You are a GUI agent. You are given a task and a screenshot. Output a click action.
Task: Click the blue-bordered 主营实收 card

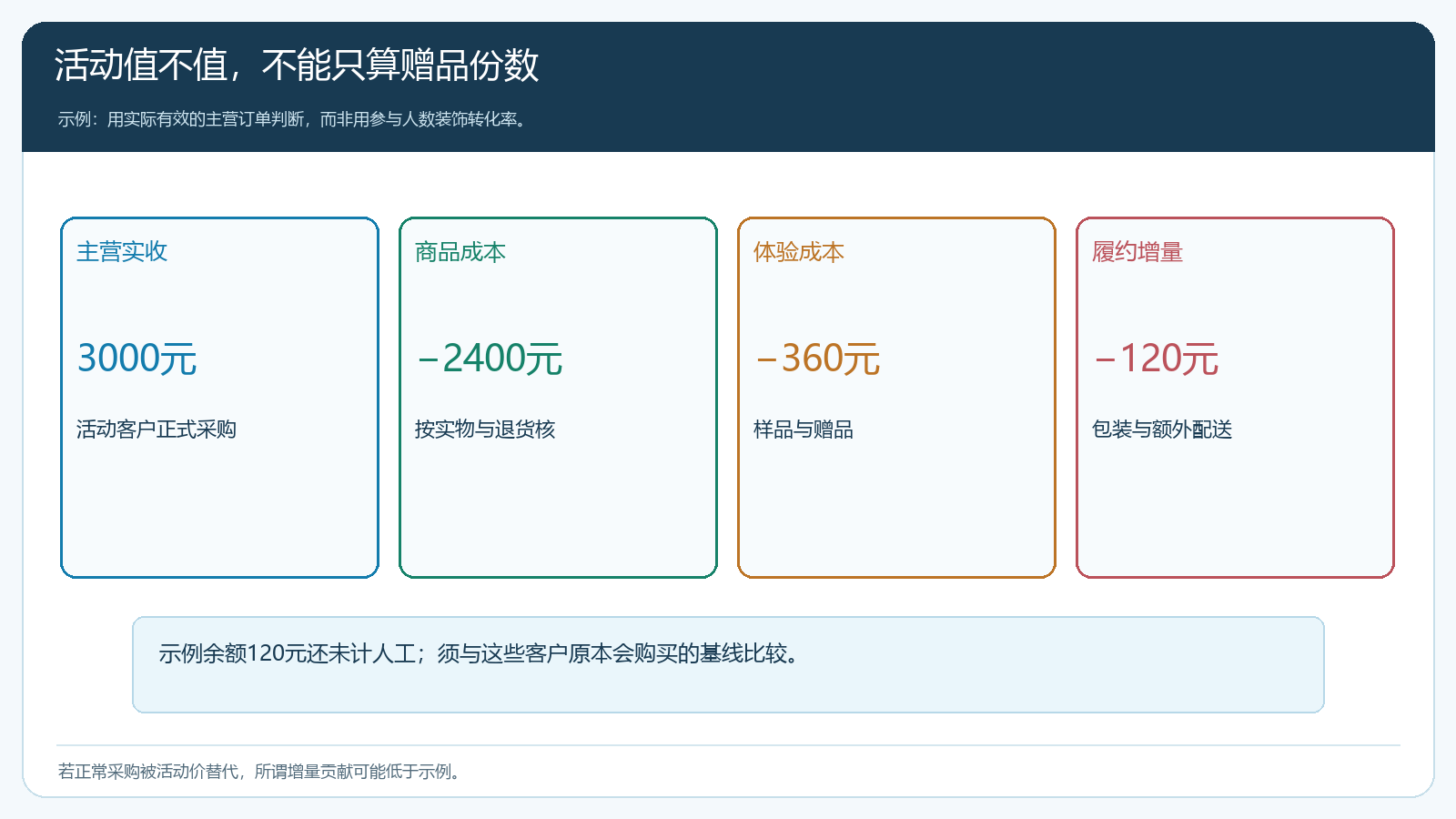coord(219,398)
